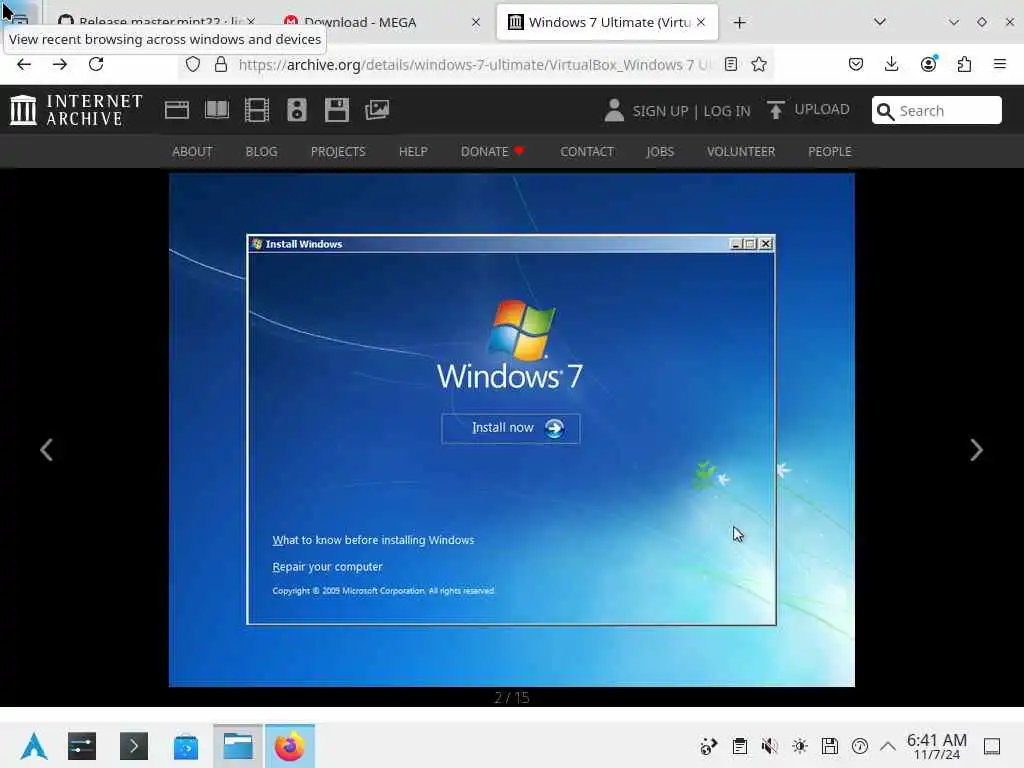The height and width of the screenshot is (768, 1024).
Task: Reload the current page
Action: (96, 64)
